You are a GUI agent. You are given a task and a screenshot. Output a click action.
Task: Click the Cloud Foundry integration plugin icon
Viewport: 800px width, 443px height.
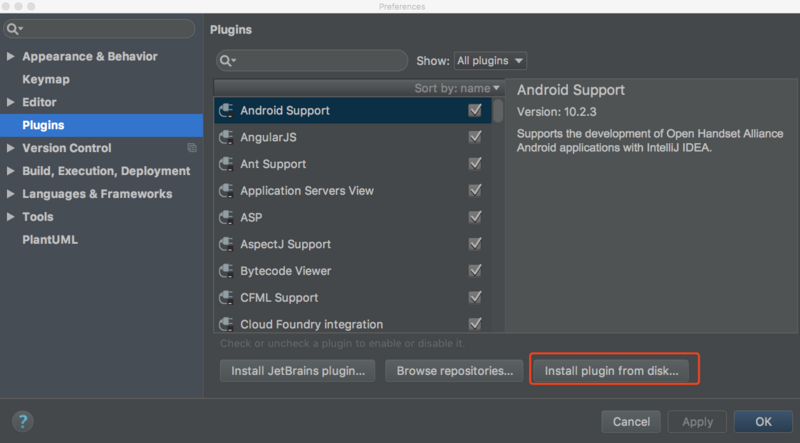click(226, 324)
